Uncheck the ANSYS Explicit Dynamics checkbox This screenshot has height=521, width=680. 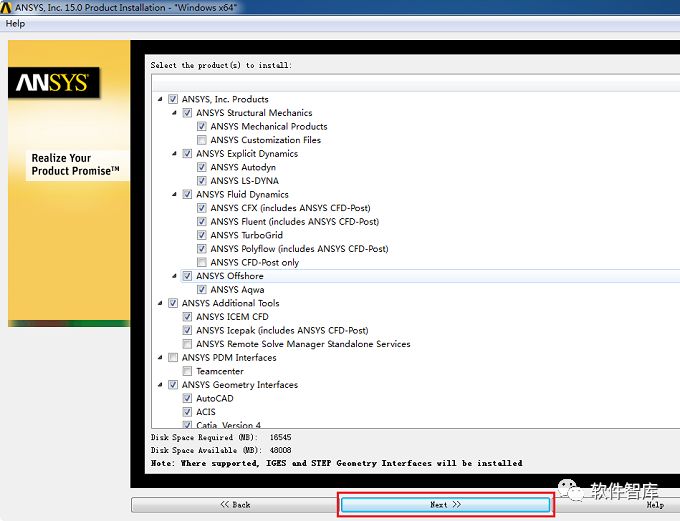click(187, 154)
